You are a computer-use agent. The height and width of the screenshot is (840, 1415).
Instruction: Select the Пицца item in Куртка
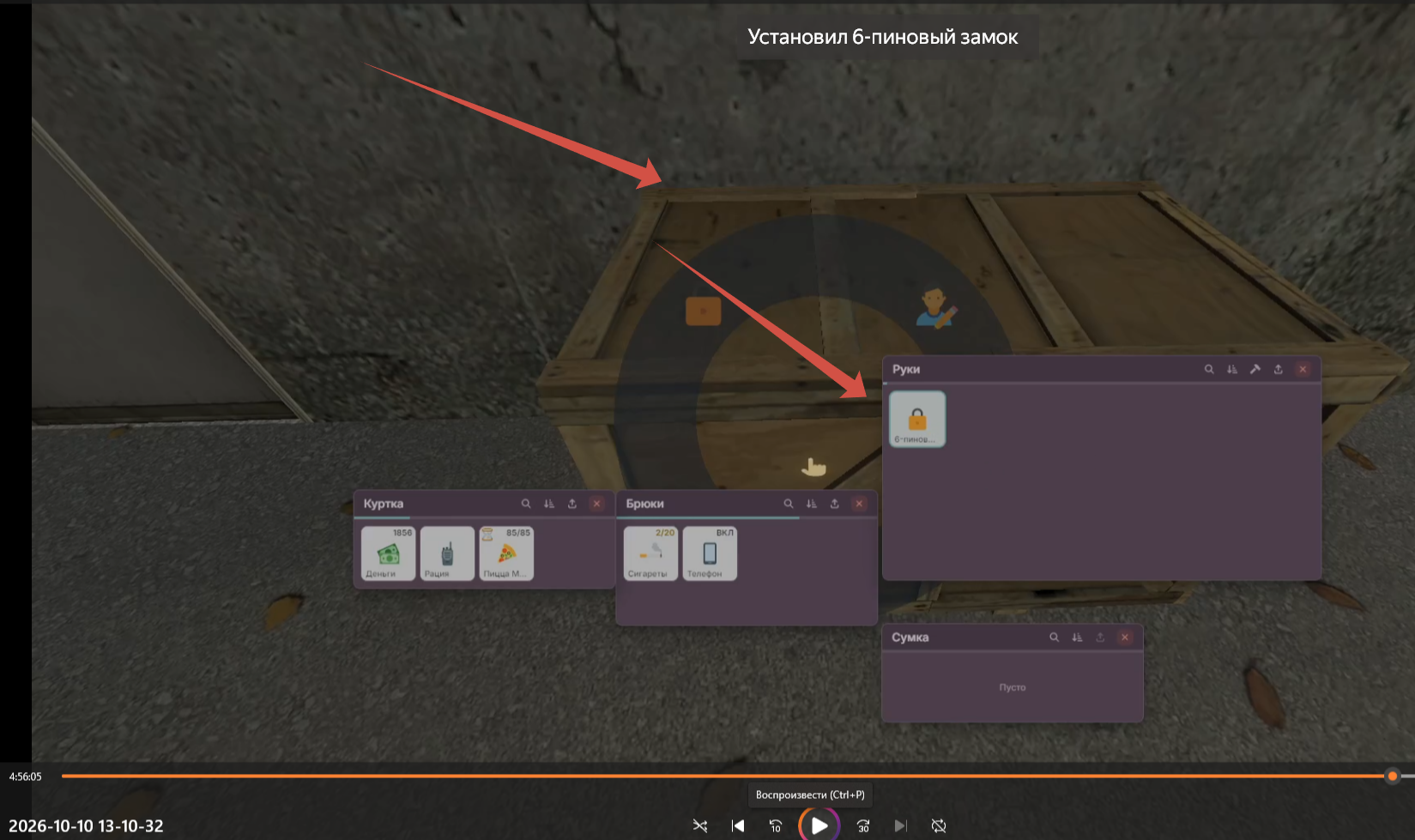506,553
